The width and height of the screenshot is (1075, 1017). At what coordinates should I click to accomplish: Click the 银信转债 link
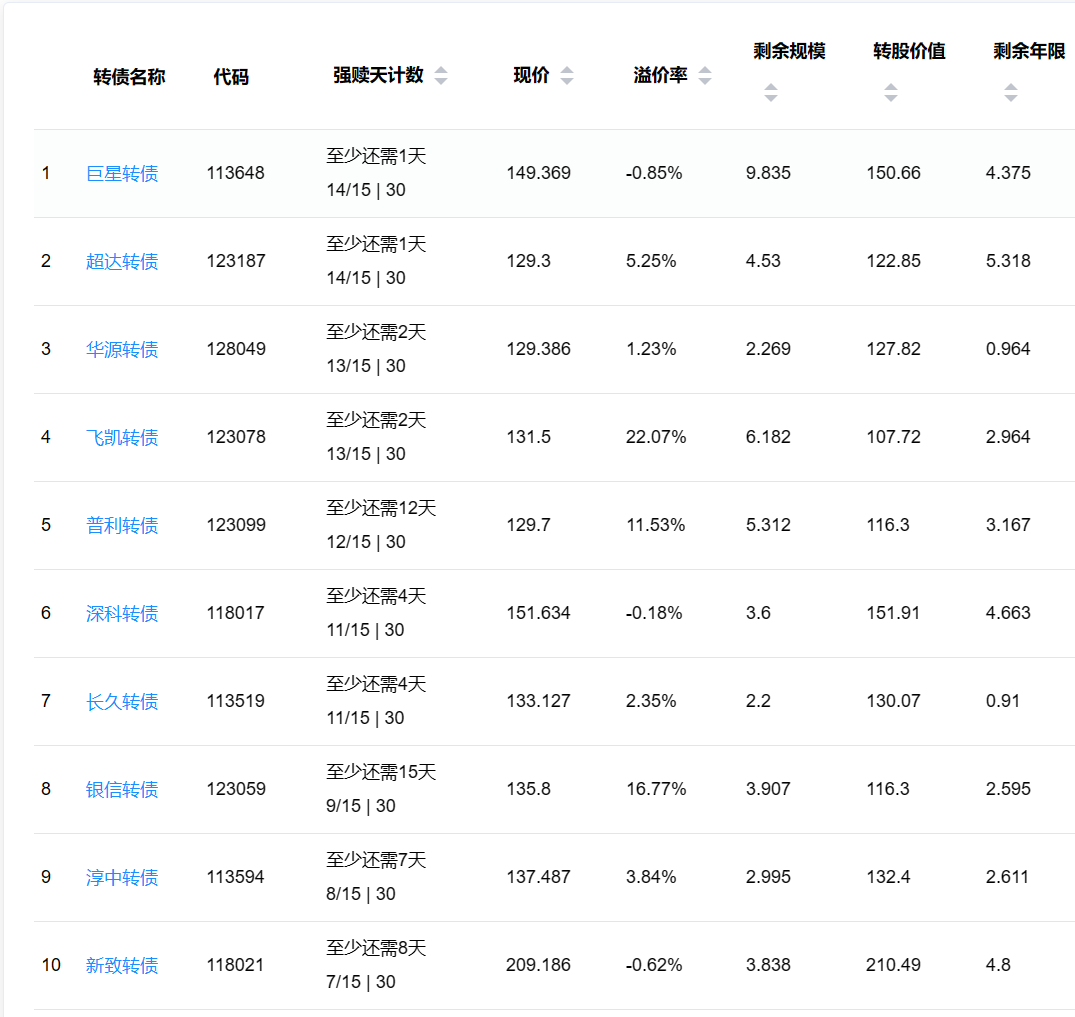pos(122,790)
